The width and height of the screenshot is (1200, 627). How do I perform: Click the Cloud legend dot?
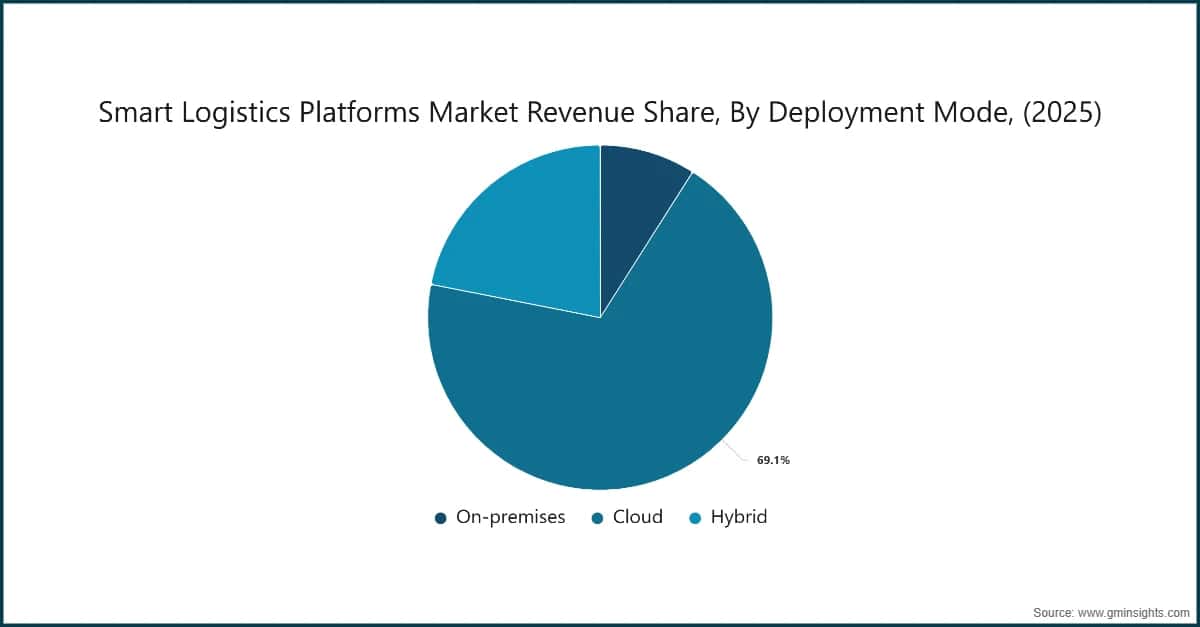(x=597, y=518)
